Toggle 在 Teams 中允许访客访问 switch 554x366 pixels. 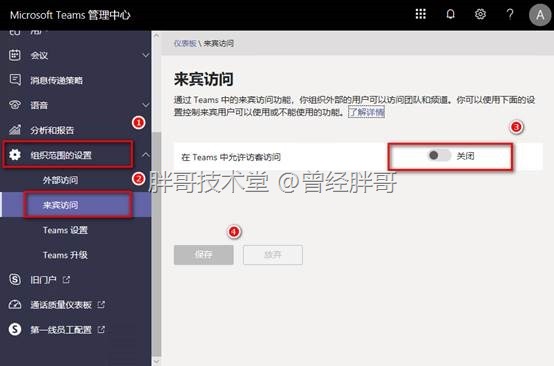click(x=439, y=155)
